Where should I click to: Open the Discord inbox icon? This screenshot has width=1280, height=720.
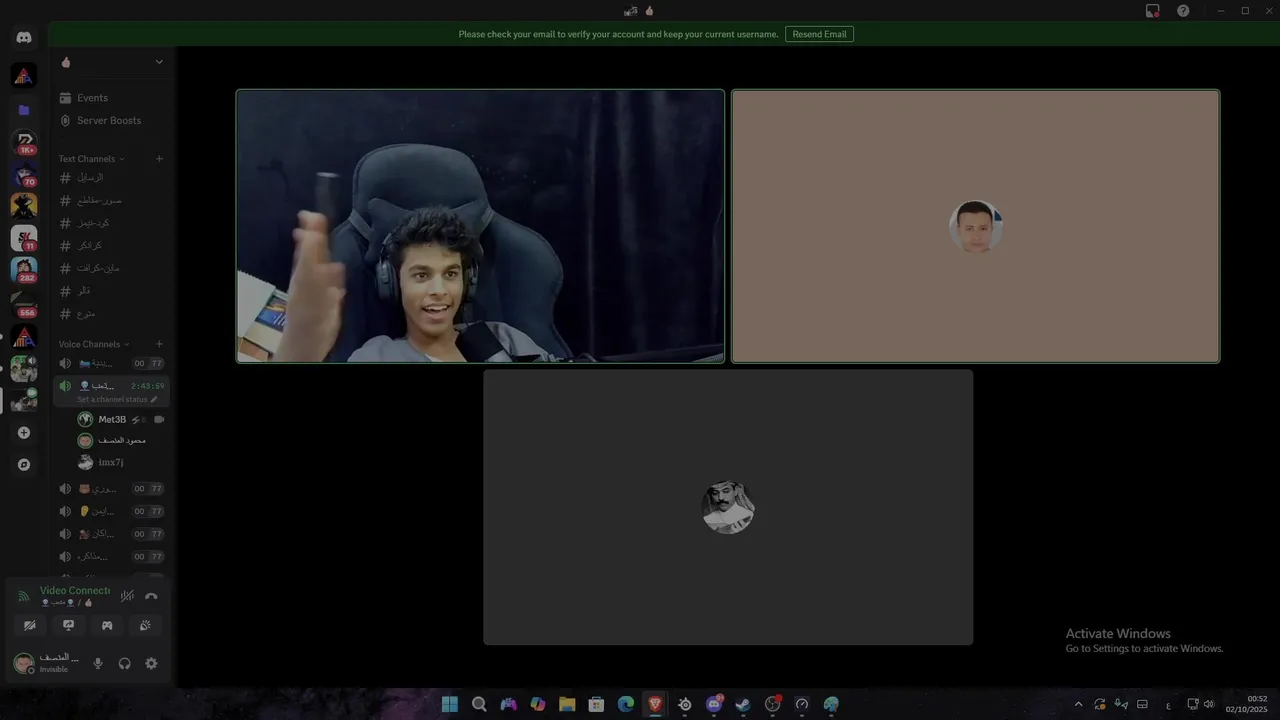click(x=1153, y=11)
